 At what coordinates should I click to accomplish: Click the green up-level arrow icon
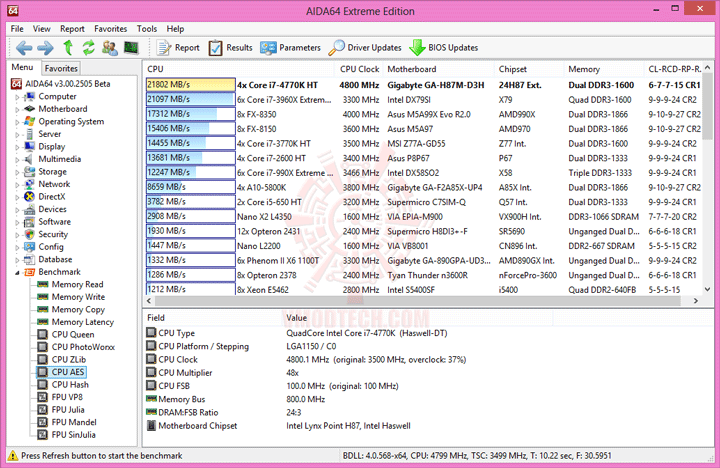coord(68,47)
